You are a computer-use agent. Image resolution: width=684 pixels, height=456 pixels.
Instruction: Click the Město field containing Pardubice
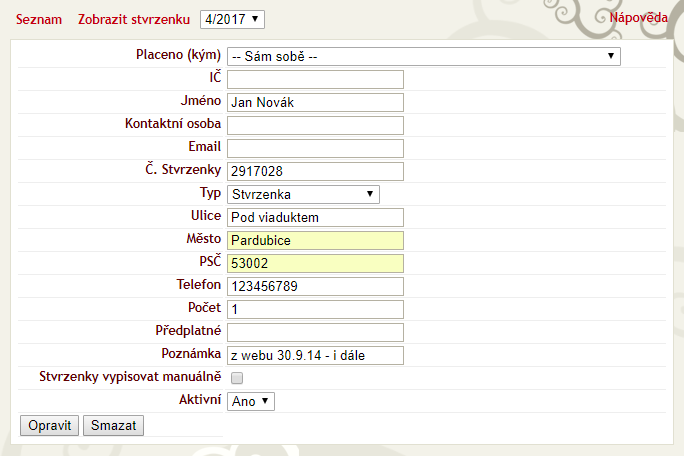(x=315, y=240)
